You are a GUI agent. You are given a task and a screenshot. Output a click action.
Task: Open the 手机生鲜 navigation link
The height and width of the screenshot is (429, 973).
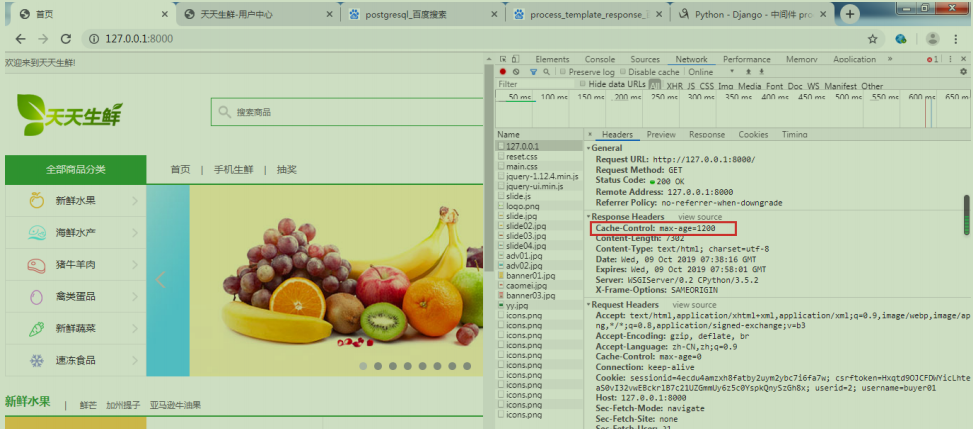coord(233,169)
